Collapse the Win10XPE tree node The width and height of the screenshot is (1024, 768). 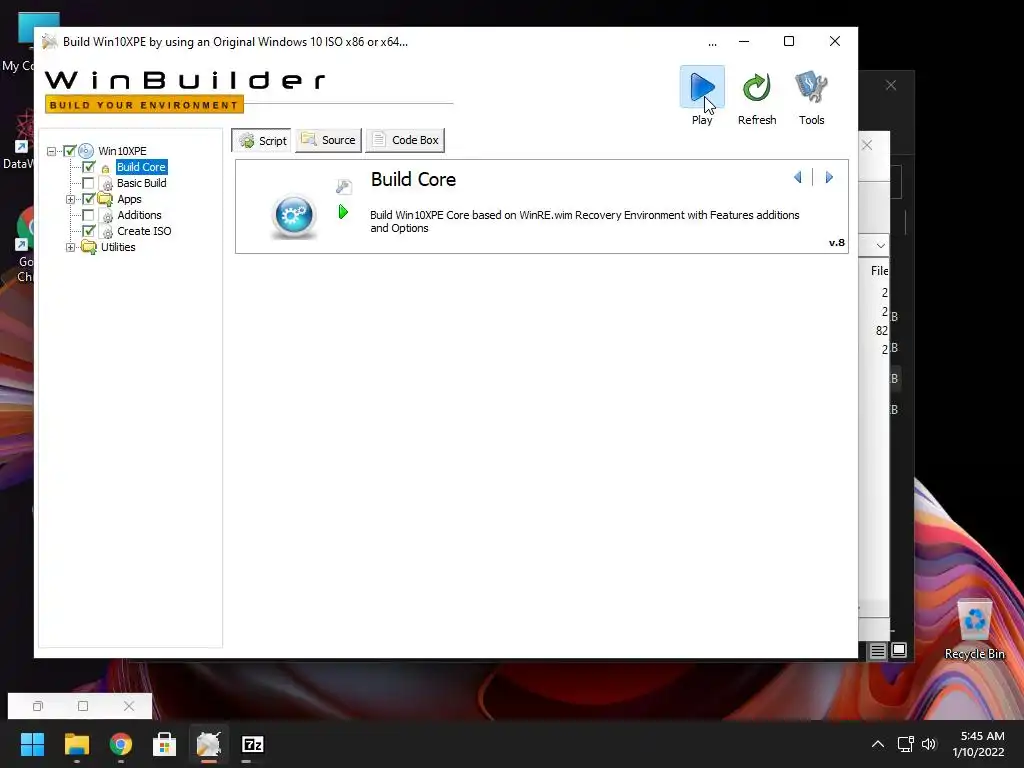pyautogui.click(x=52, y=152)
